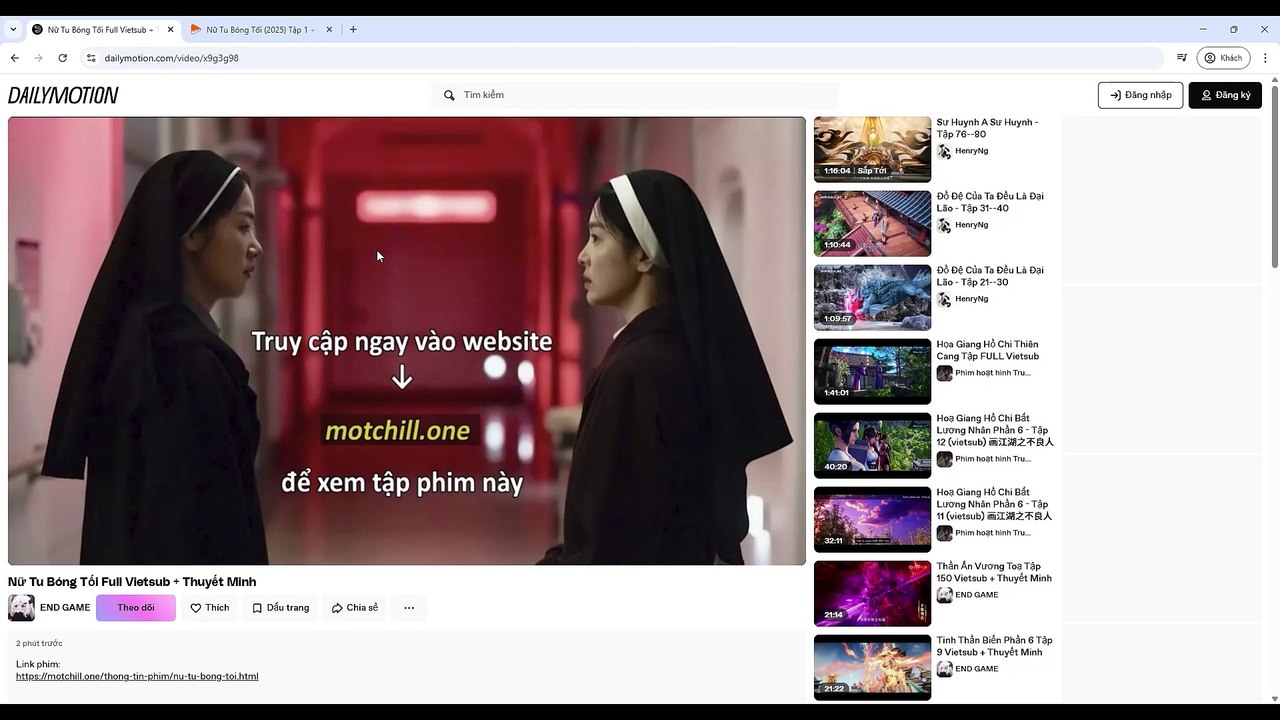Open the END GAME channel name below the video

[x=65, y=608]
